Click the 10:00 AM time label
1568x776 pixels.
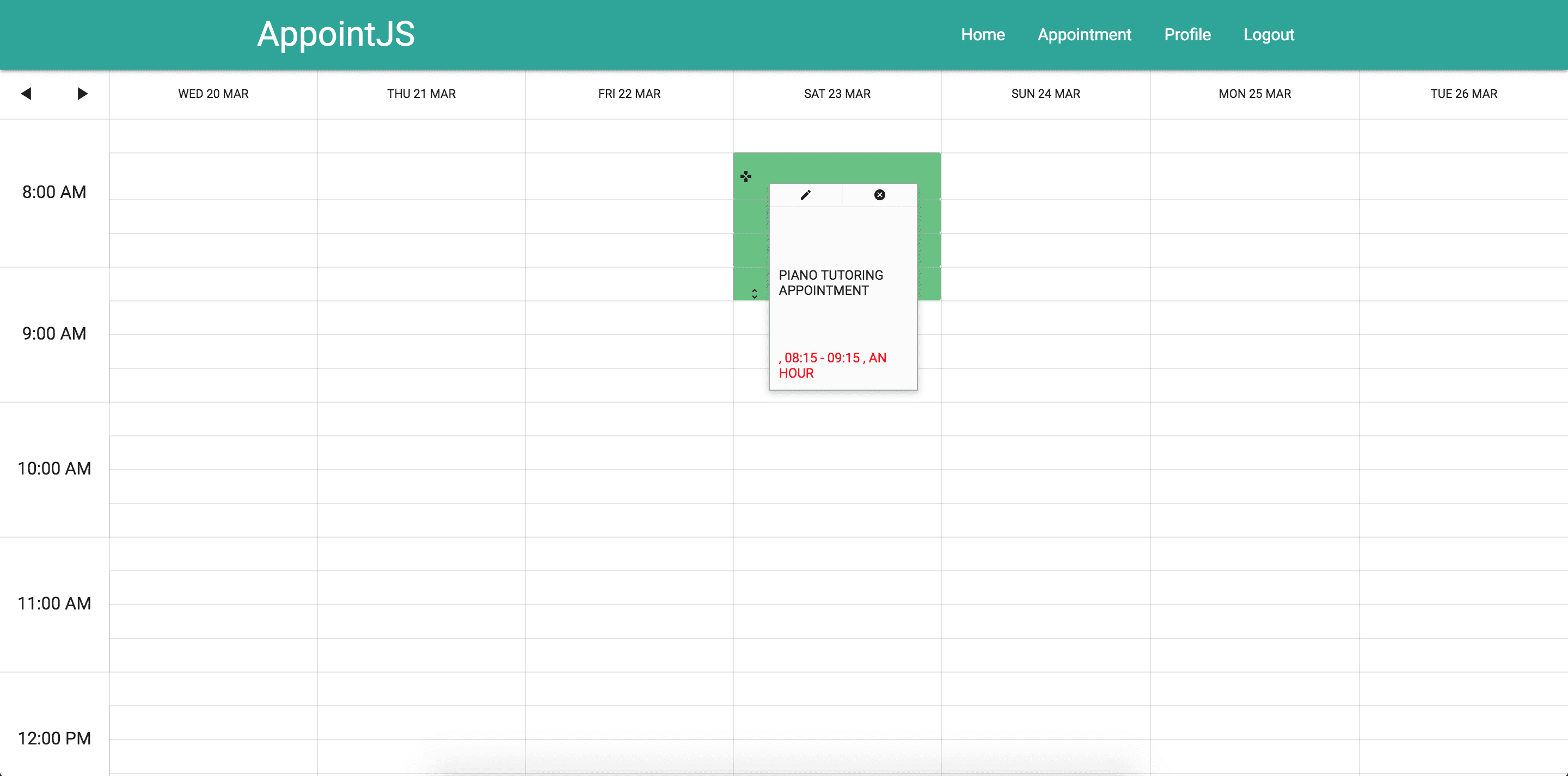coord(54,469)
